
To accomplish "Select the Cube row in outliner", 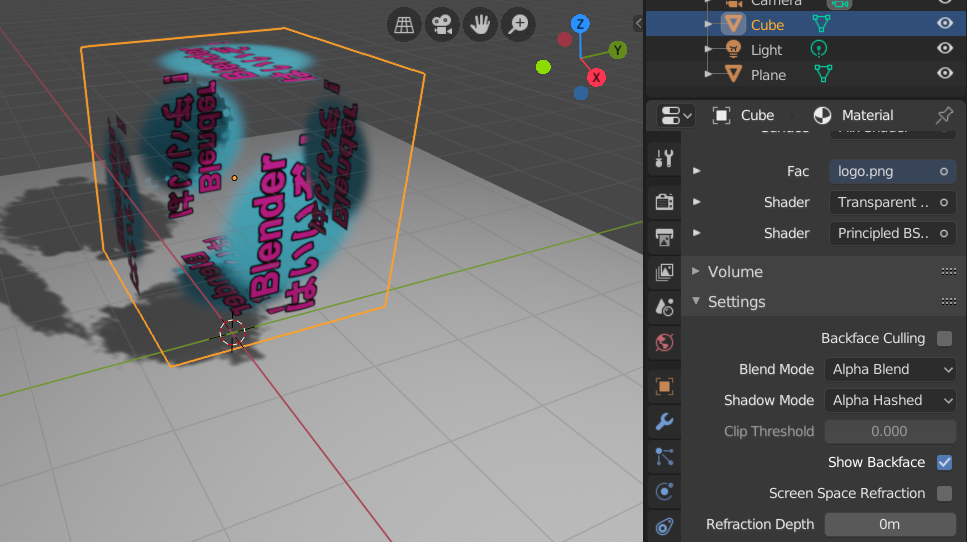I will point(806,24).
